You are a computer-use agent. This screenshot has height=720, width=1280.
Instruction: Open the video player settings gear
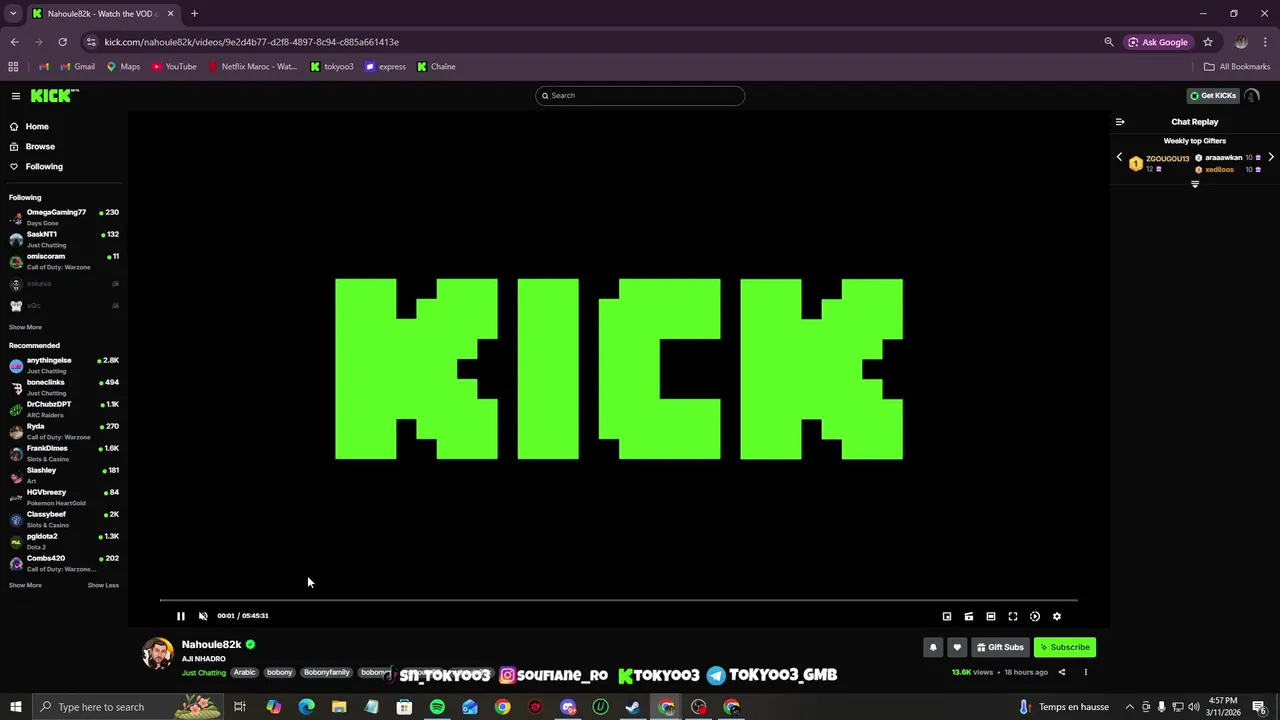click(1057, 617)
